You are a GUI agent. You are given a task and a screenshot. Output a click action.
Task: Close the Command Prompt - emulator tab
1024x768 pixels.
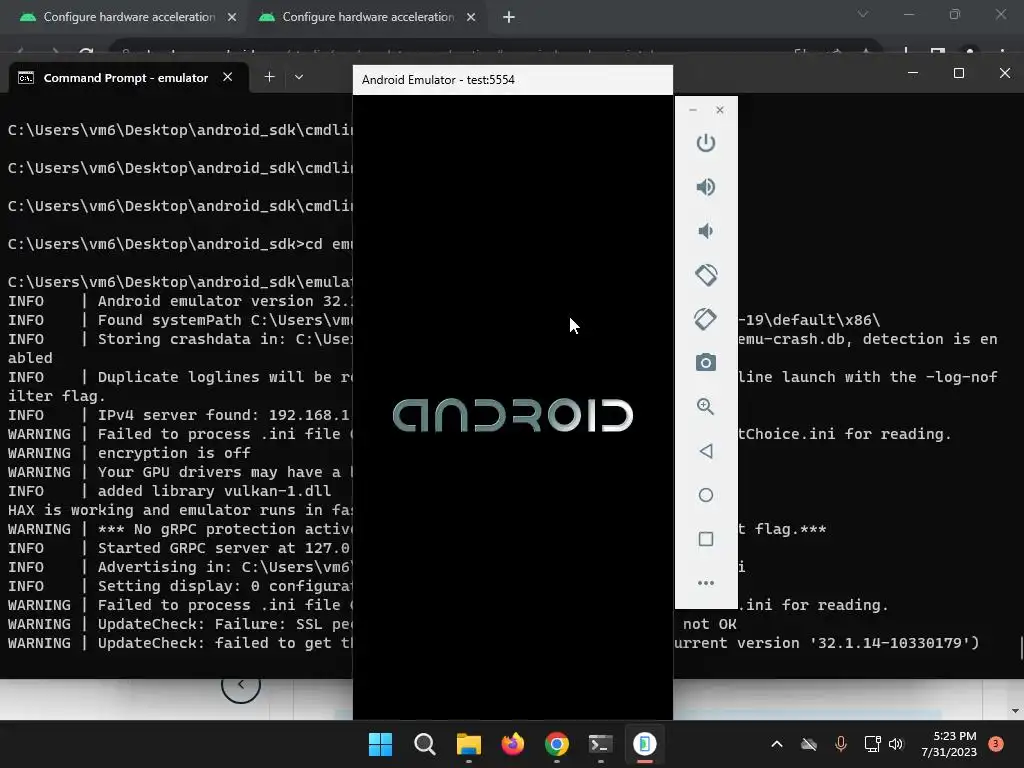[x=227, y=77]
